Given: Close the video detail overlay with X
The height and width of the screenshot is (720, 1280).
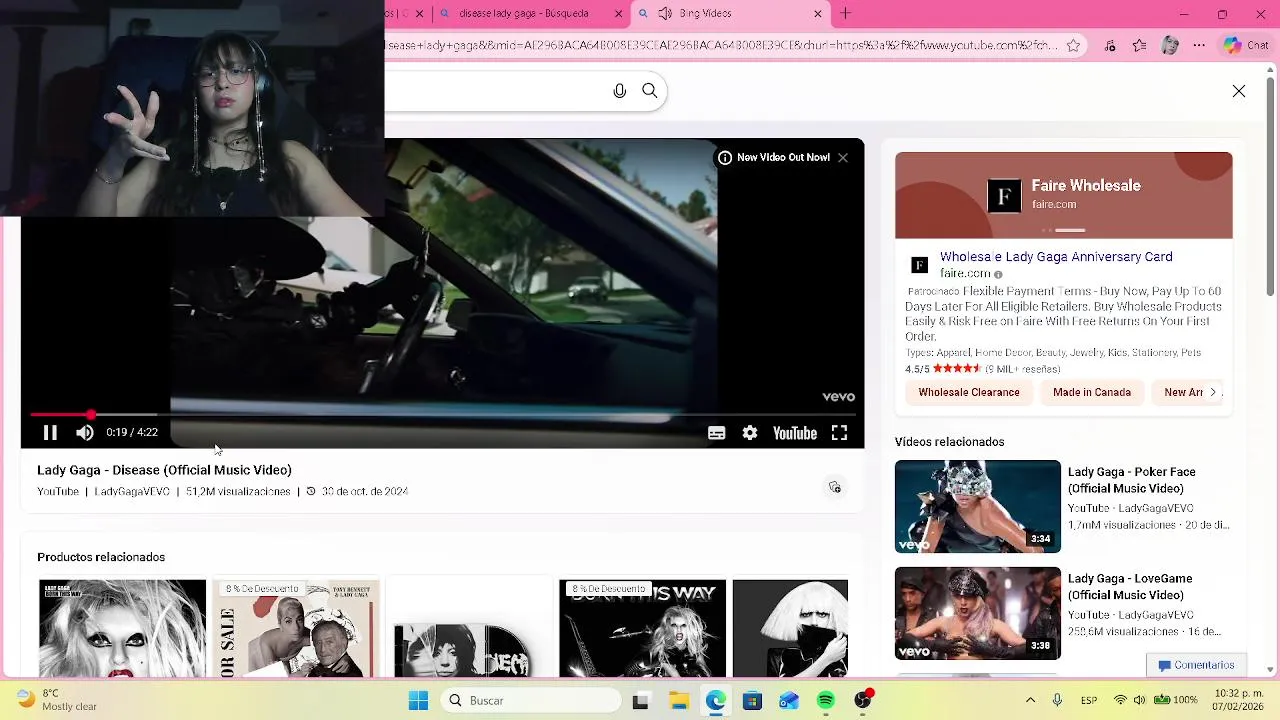Looking at the screenshot, I should (1239, 91).
